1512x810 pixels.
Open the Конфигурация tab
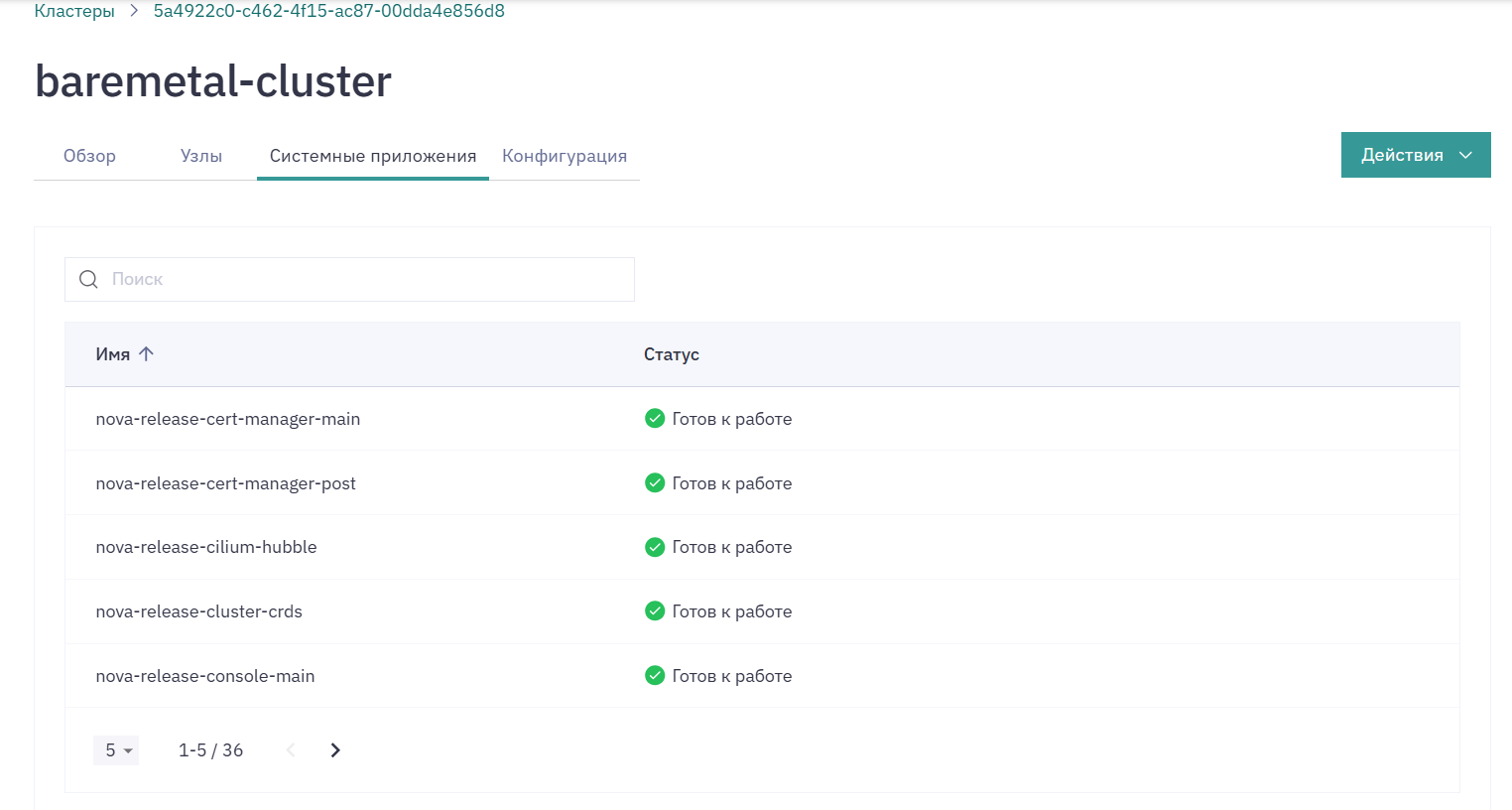point(565,156)
